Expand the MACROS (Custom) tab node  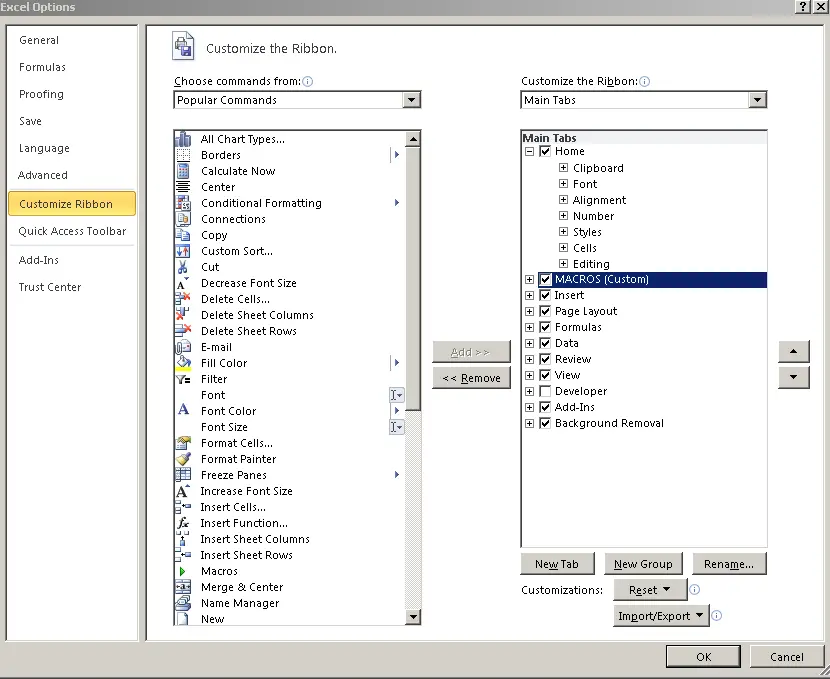[529, 279]
